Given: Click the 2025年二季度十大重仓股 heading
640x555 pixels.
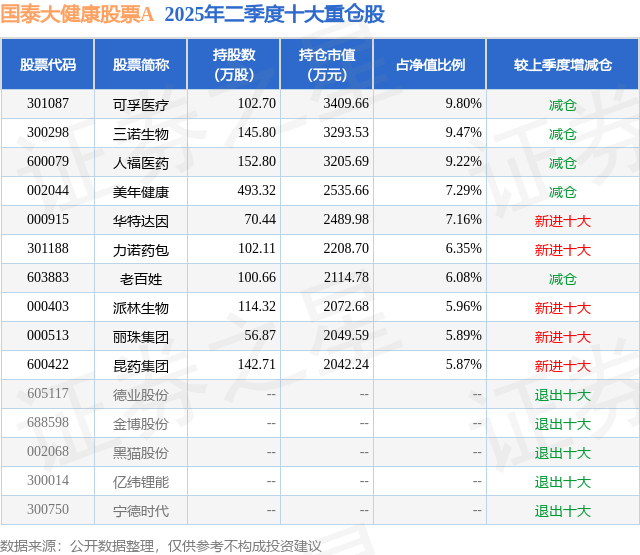Looking at the screenshot, I should (x=275, y=15).
